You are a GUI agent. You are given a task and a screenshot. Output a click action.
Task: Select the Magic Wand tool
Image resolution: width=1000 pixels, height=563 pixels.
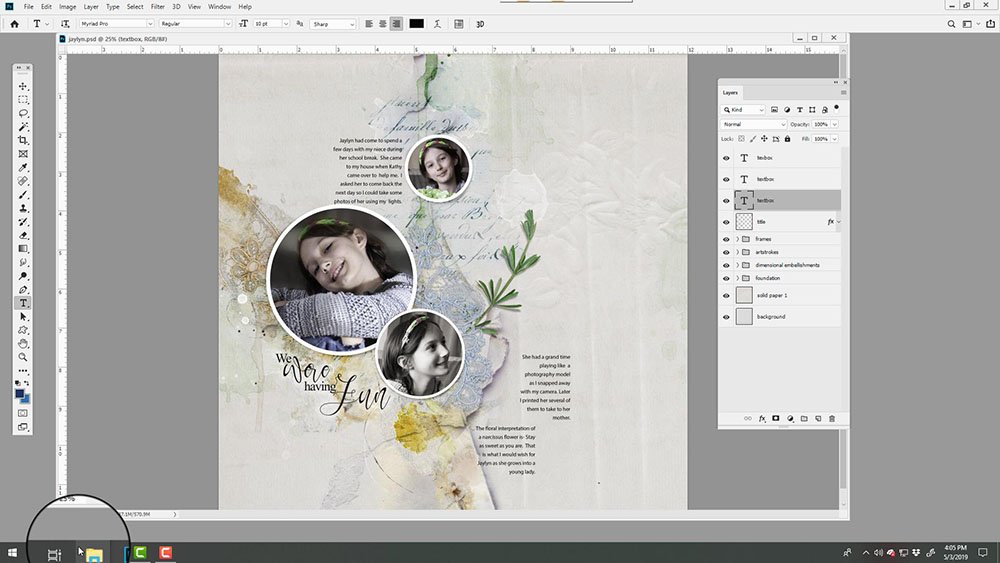(23, 127)
